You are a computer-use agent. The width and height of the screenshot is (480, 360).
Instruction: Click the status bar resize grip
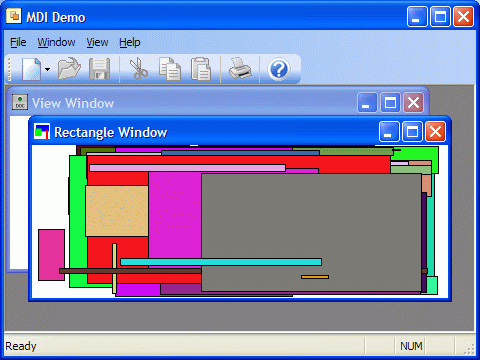pyautogui.click(x=469, y=349)
